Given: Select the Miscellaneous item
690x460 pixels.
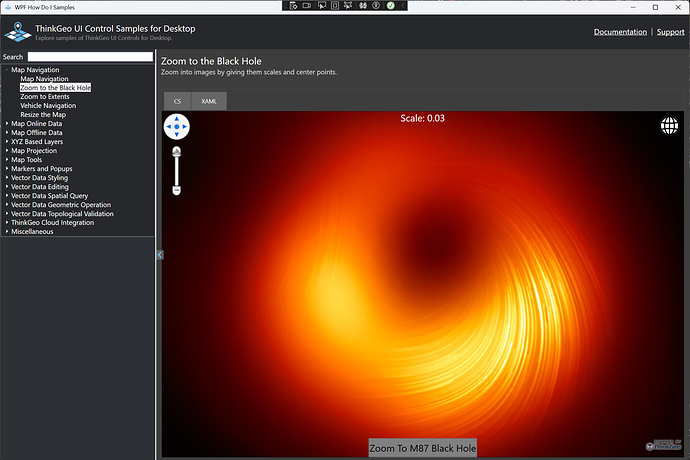Looking at the screenshot, I should [32, 232].
